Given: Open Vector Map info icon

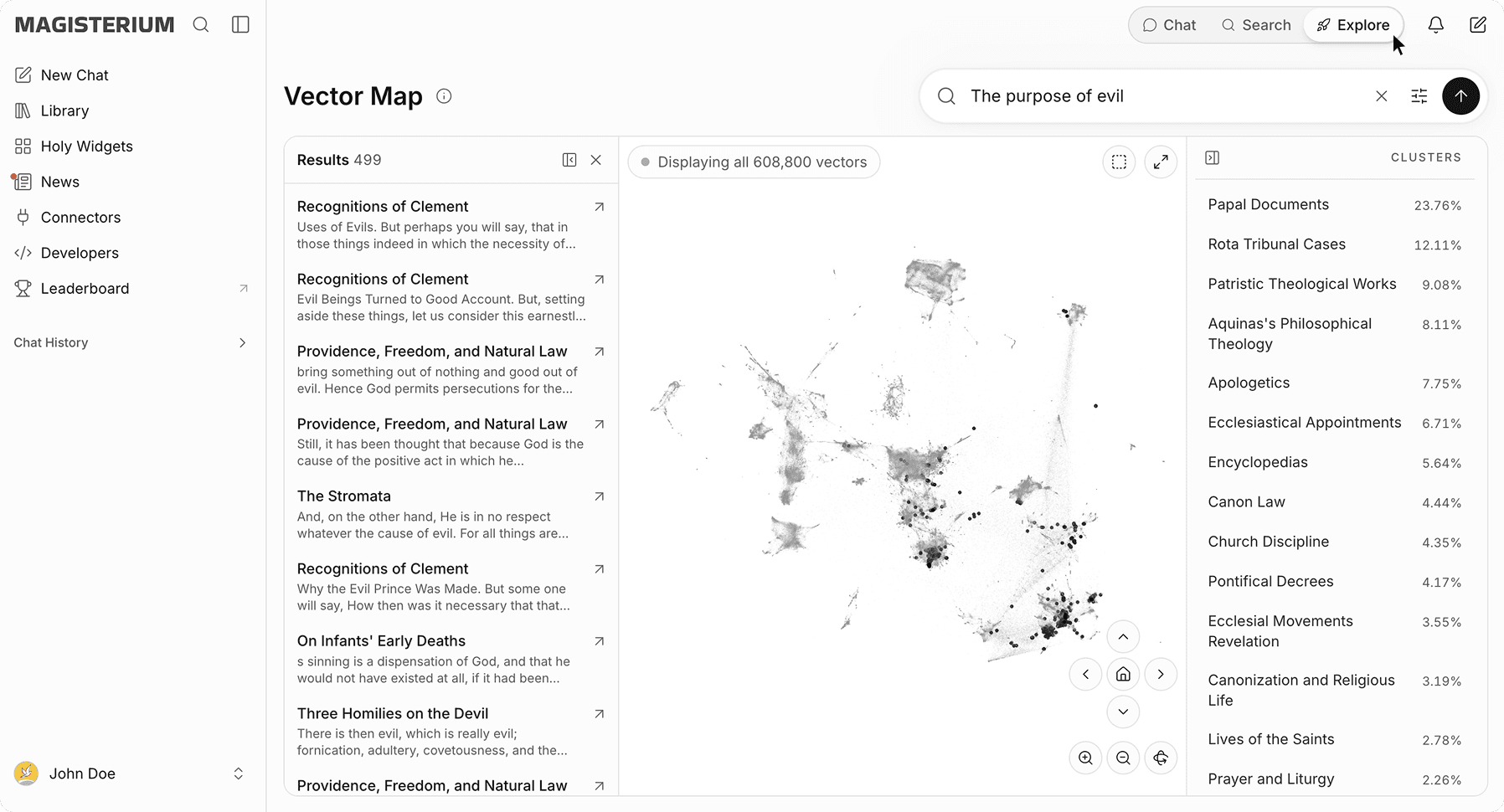Looking at the screenshot, I should point(444,96).
